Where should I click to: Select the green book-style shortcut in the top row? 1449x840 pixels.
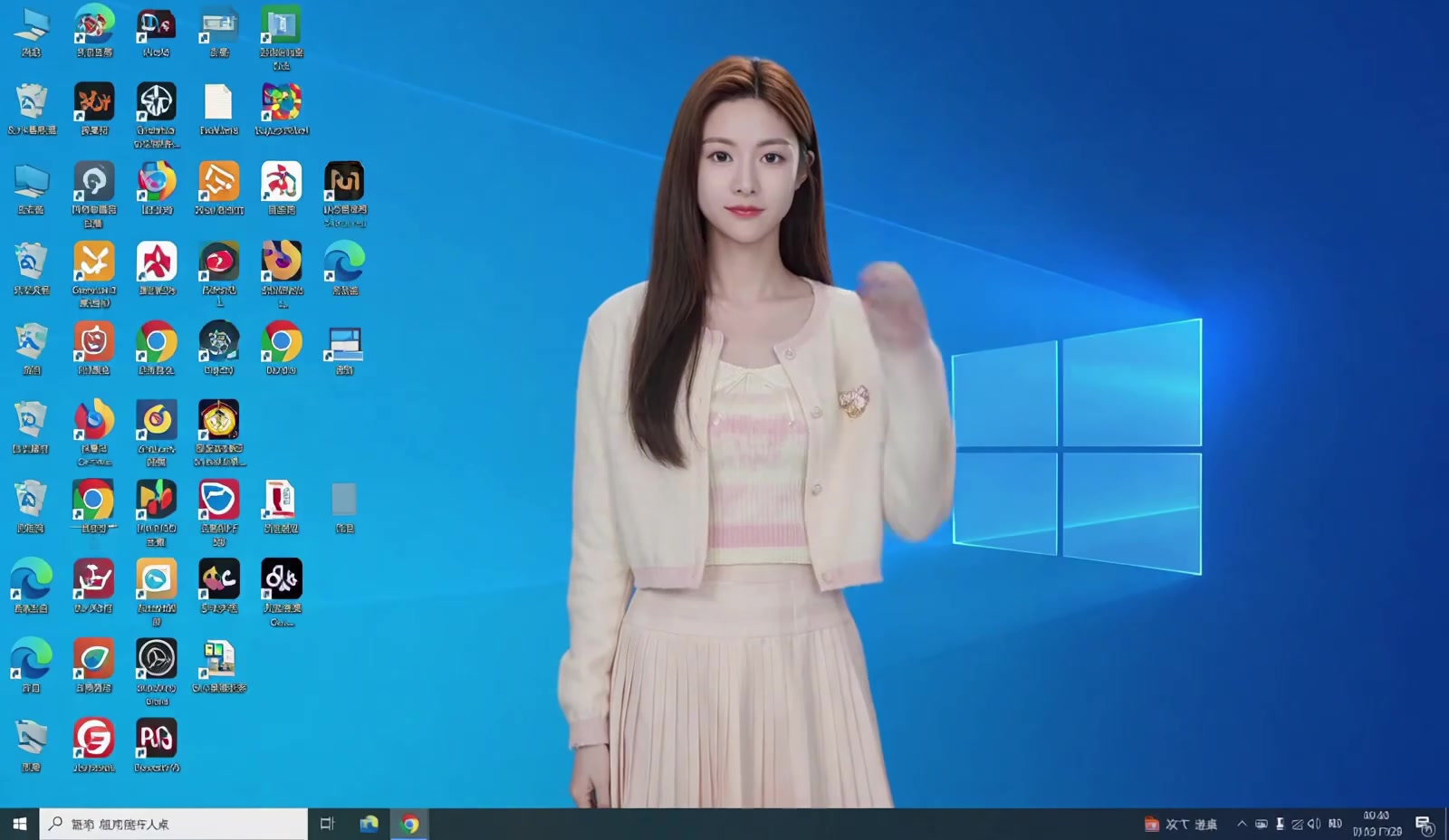tap(281, 24)
